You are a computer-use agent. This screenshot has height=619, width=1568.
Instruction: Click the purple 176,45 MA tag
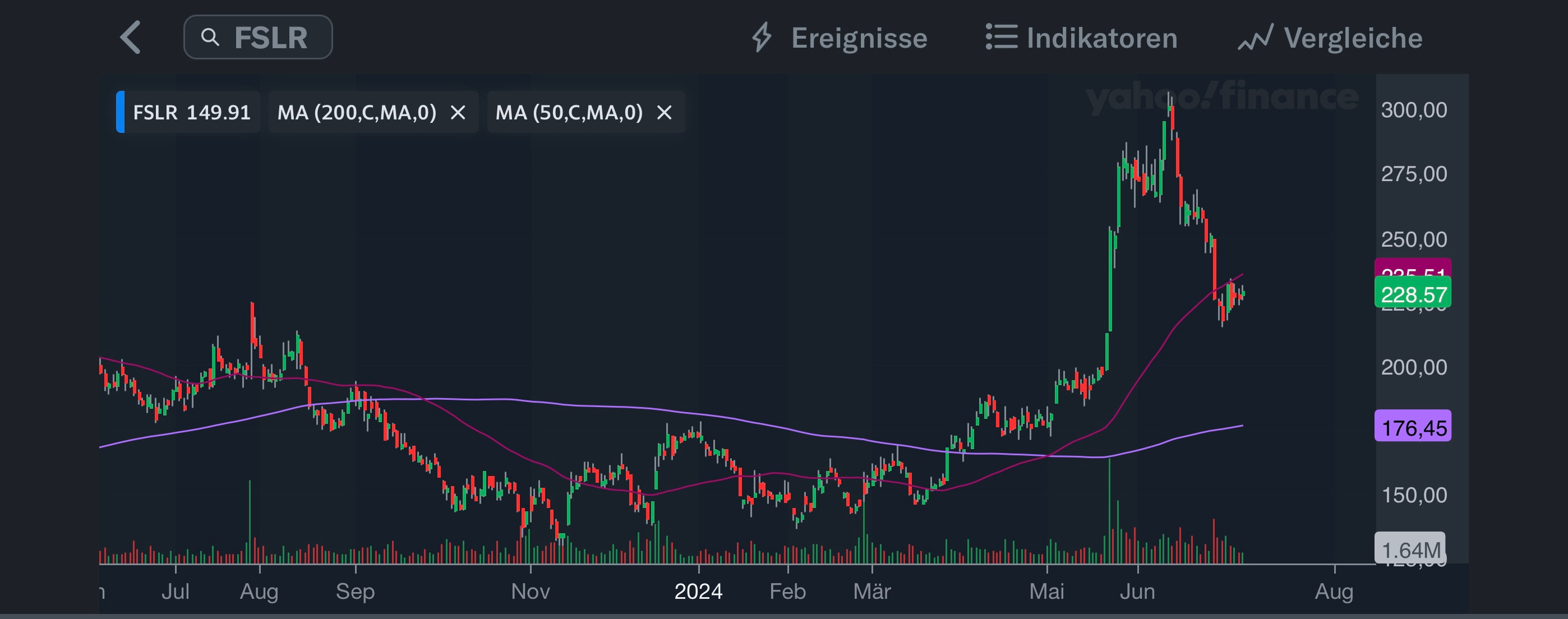coord(1412,427)
